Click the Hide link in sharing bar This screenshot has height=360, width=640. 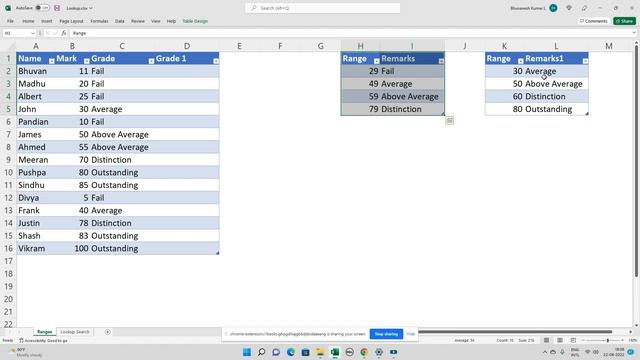point(411,334)
